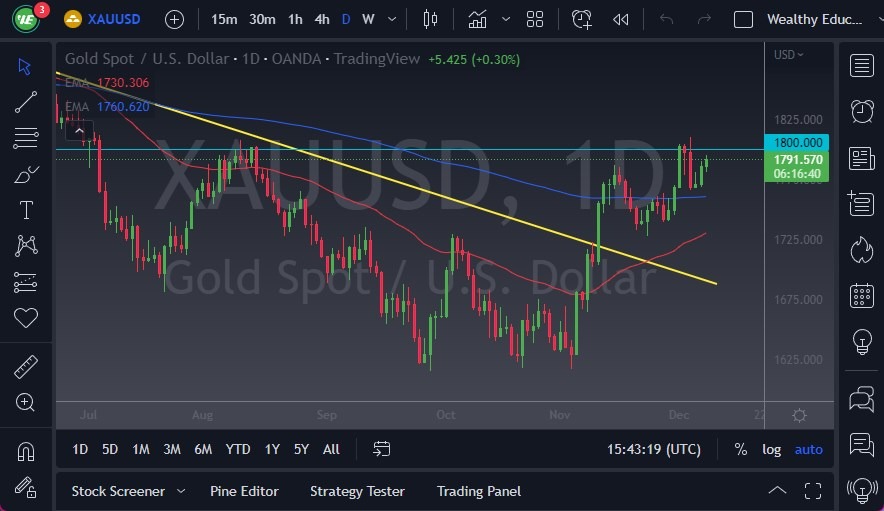Open the calendar panel in right sidebar
Screen dimensions: 884x511
click(x=860, y=296)
